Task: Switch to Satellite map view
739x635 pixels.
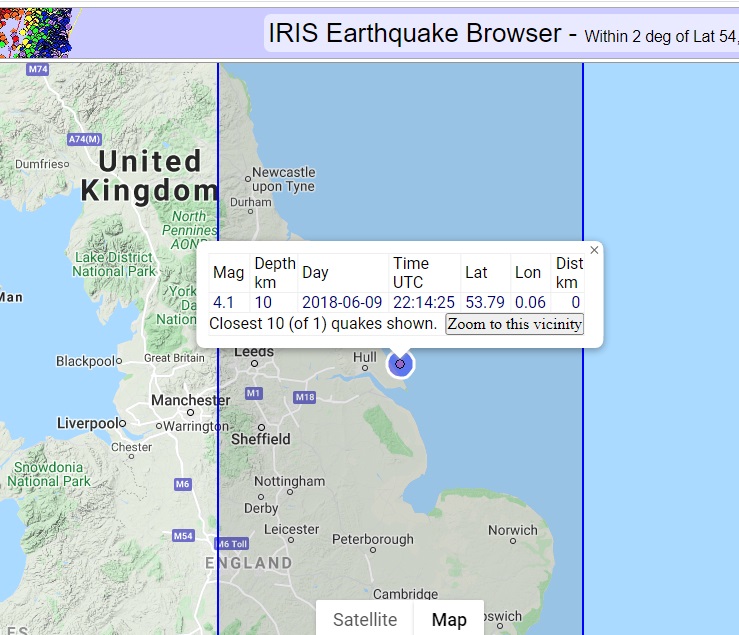Action: [365, 619]
